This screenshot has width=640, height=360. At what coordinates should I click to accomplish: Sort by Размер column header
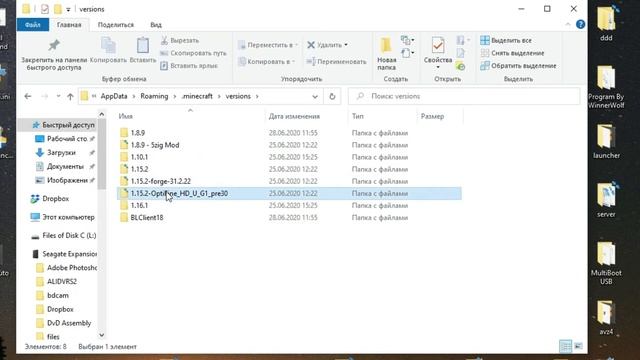pos(432,116)
